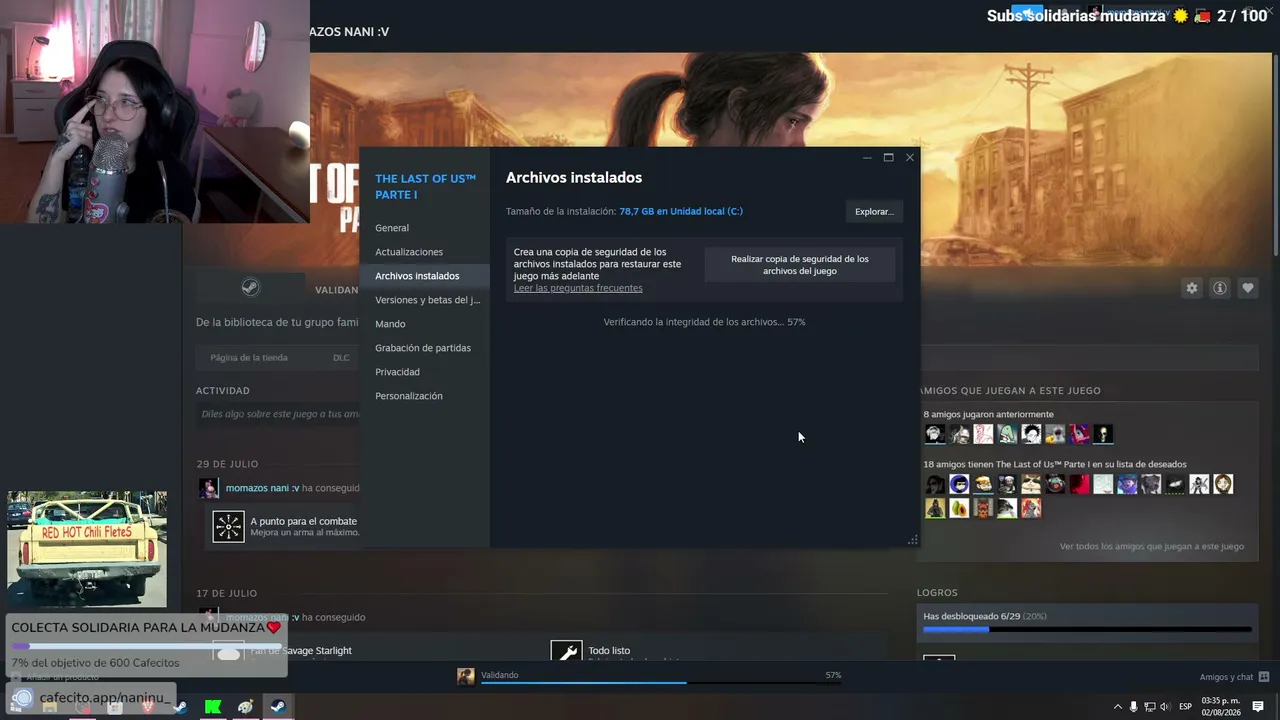
Task: Click the Todo listo achievement title
Action: click(609, 650)
